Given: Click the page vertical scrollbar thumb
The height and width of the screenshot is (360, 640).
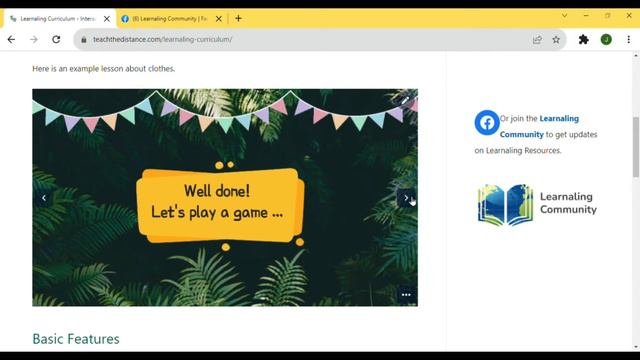Looking at the screenshot, I should click(636, 147).
